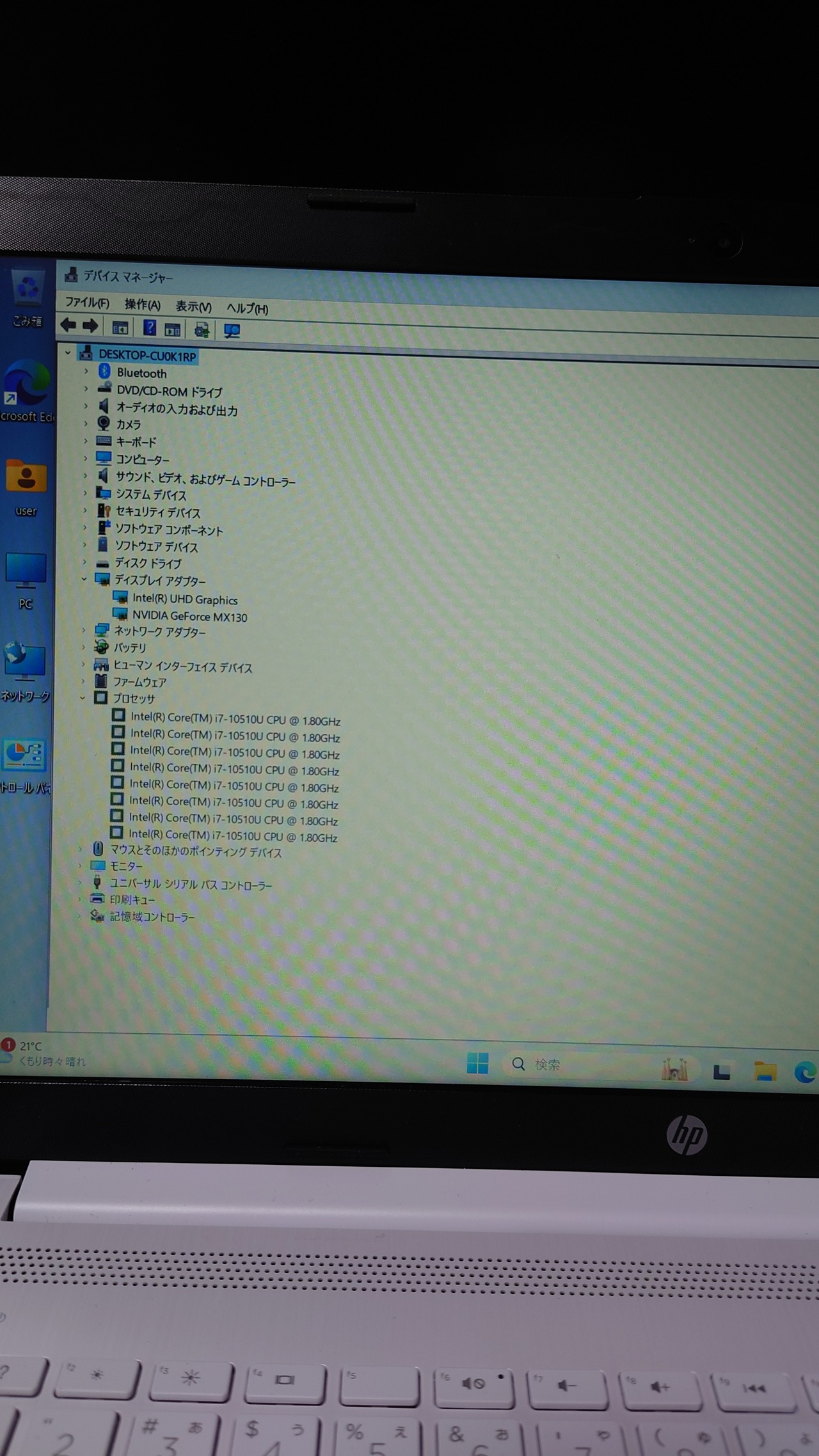Image resolution: width=819 pixels, height=1456 pixels.
Task: Select NVIDIA GeForce MX130 adapter
Action: [189, 617]
